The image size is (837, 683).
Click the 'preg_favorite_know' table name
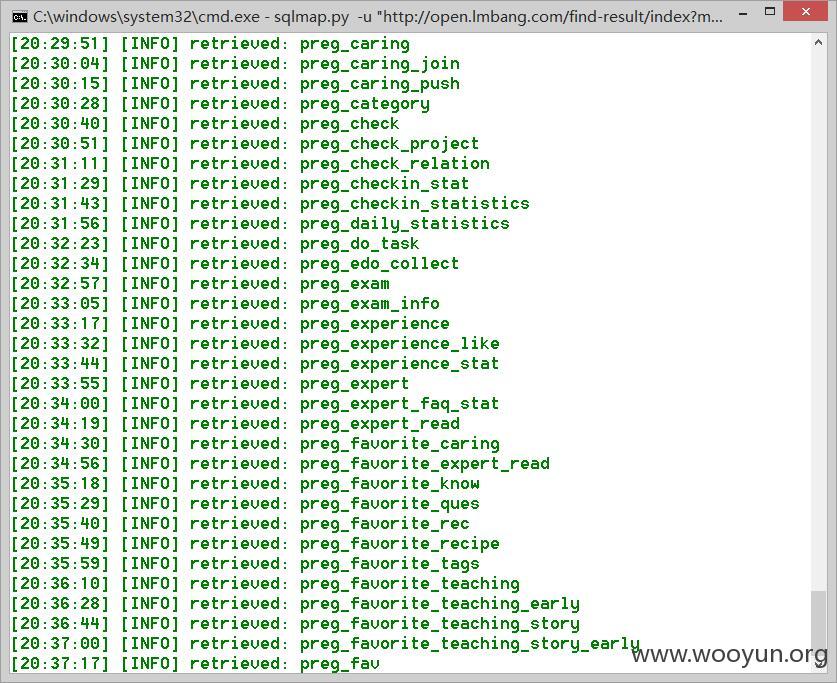[x=390, y=485]
